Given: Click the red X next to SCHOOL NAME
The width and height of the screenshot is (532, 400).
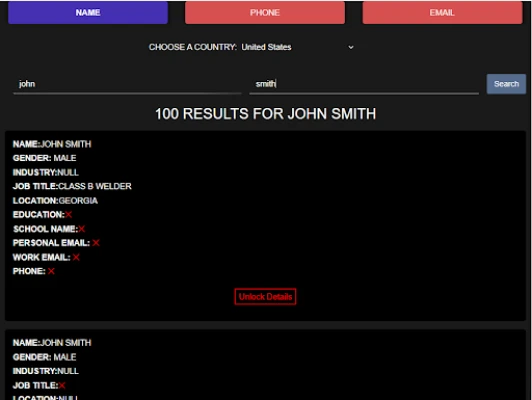Looking at the screenshot, I should click(x=82, y=229).
